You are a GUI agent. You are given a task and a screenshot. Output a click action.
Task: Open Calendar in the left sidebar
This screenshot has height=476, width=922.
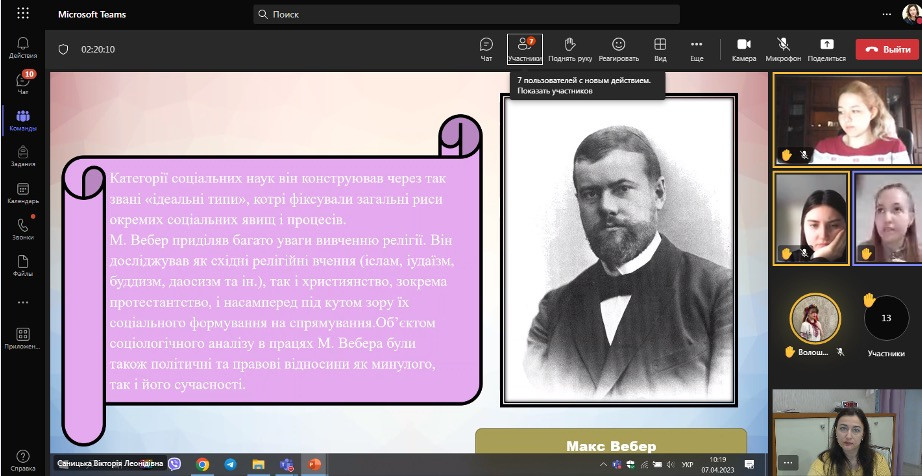22,192
